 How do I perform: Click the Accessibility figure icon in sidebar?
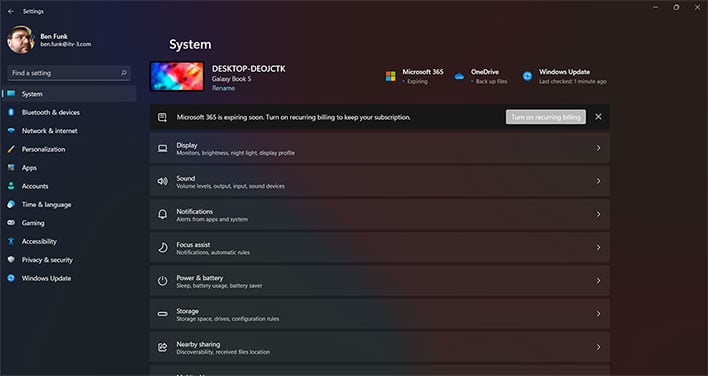coord(11,241)
